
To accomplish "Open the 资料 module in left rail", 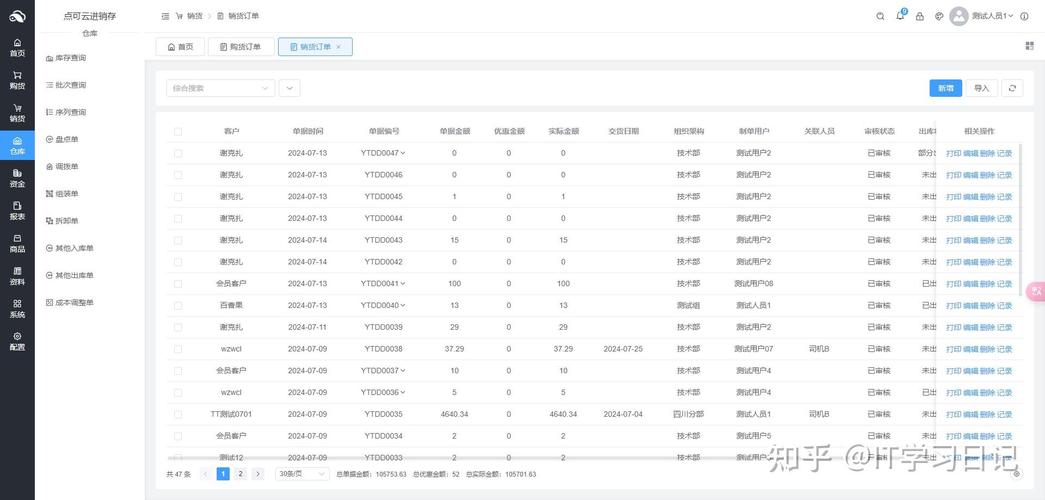I will pyautogui.click(x=17, y=277).
